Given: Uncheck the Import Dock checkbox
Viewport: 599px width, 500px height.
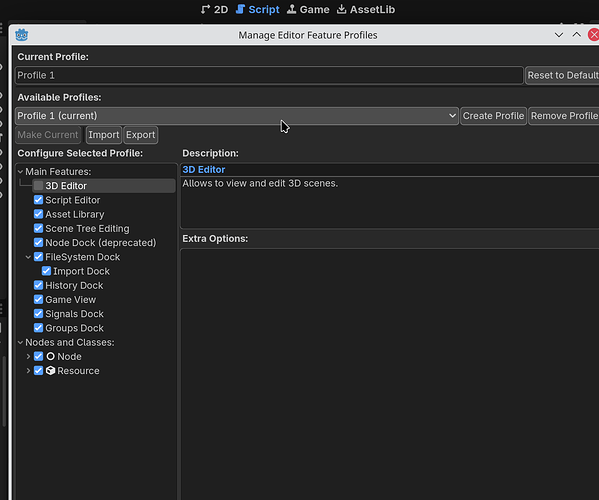Looking at the screenshot, I should coord(46,271).
